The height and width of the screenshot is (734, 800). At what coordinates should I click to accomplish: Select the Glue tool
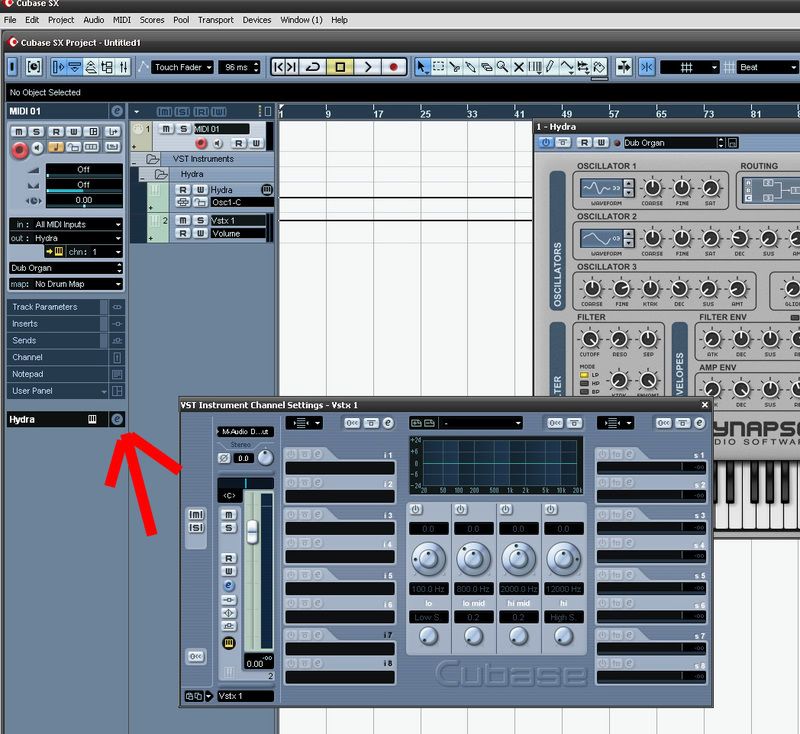(x=470, y=67)
